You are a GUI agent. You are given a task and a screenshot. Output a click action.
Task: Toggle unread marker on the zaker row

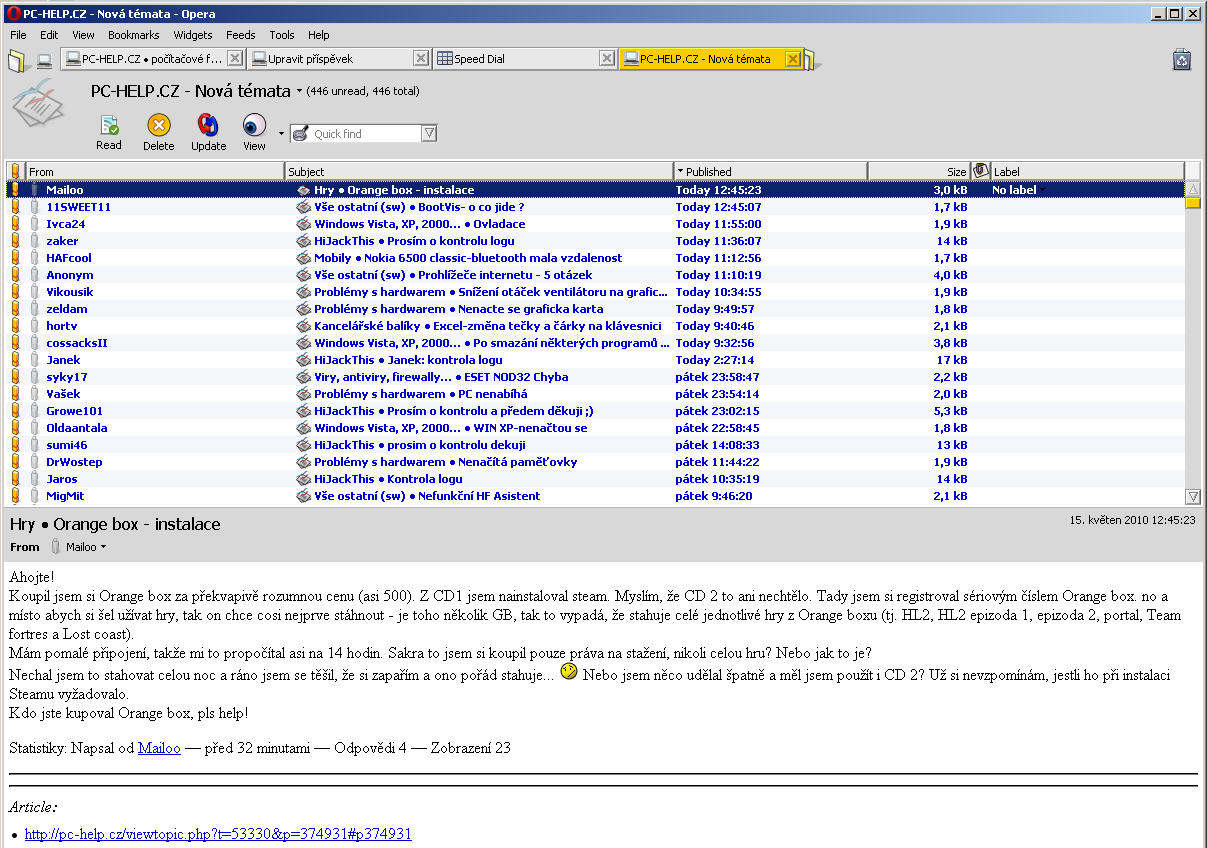(15, 241)
